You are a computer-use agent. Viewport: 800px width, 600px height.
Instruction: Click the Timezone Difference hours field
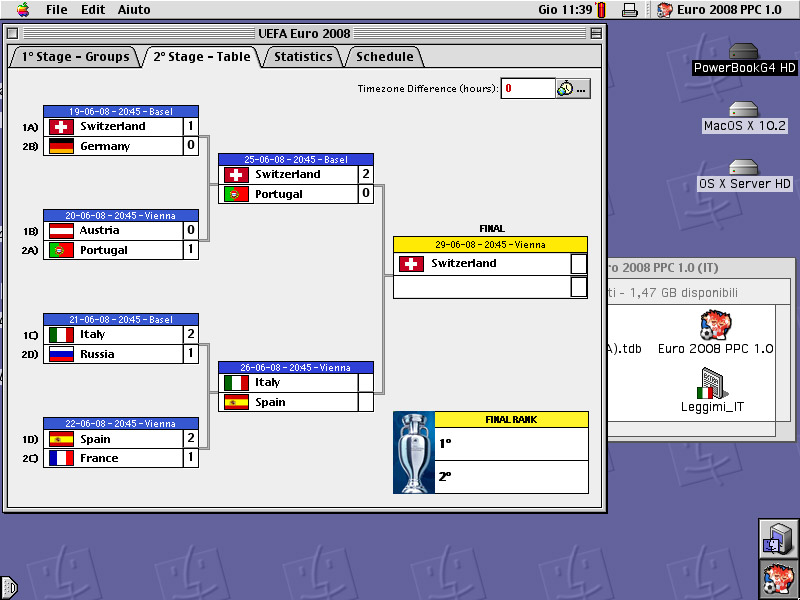pos(528,89)
